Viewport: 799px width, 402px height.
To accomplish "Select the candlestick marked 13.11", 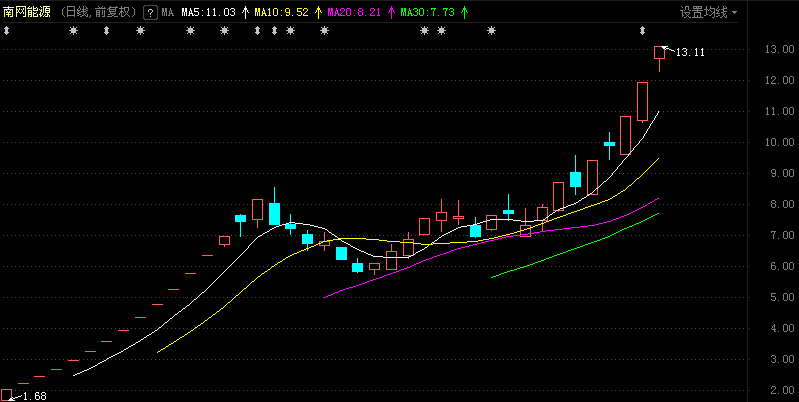I will pos(659,59).
